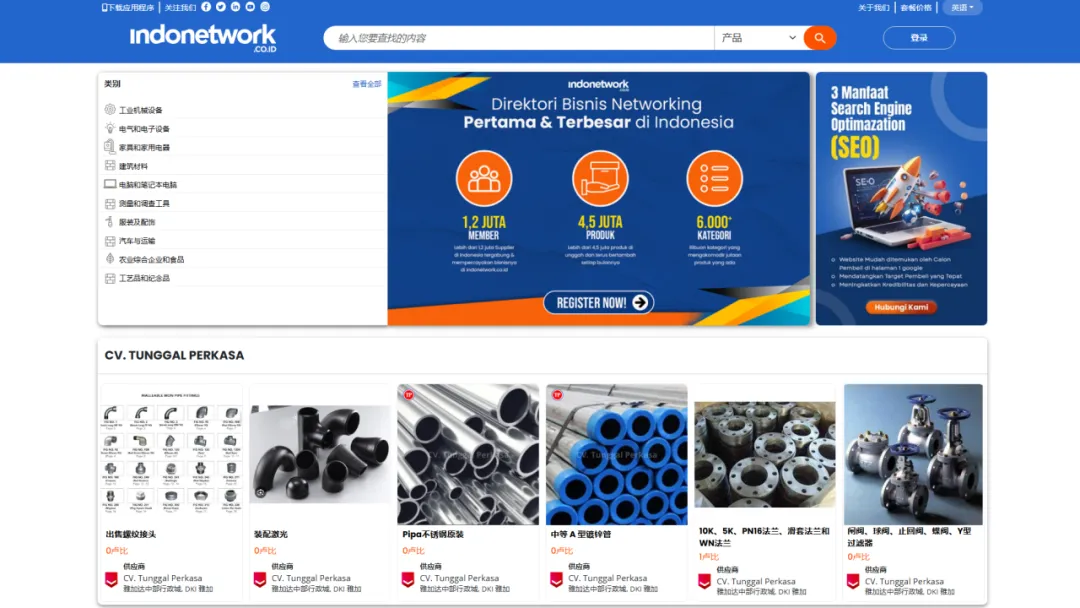Select the 建筑材料 category
Screen dimensions: 1080x608
point(133,166)
